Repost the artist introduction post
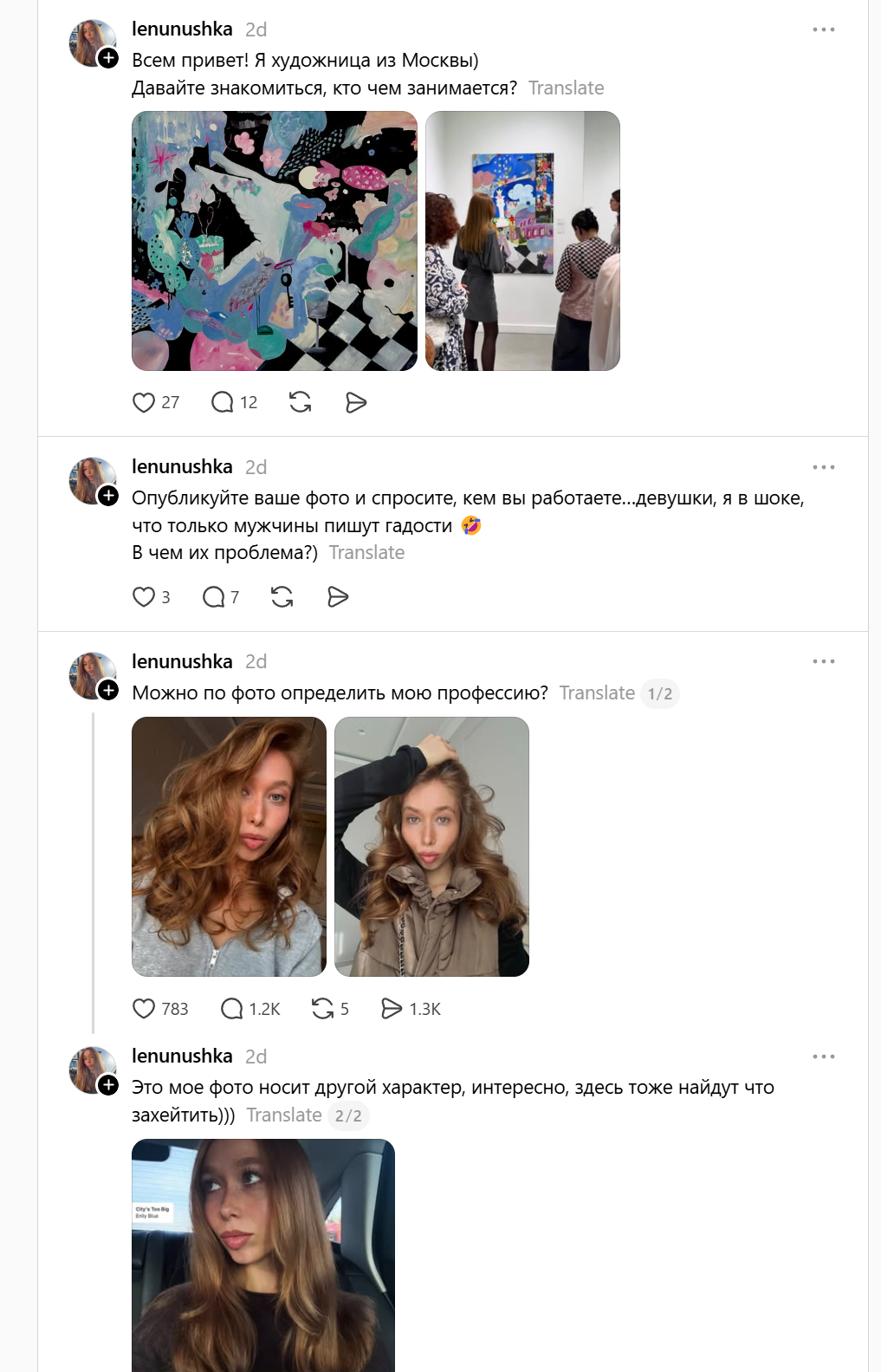881x1372 pixels. click(301, 402)
